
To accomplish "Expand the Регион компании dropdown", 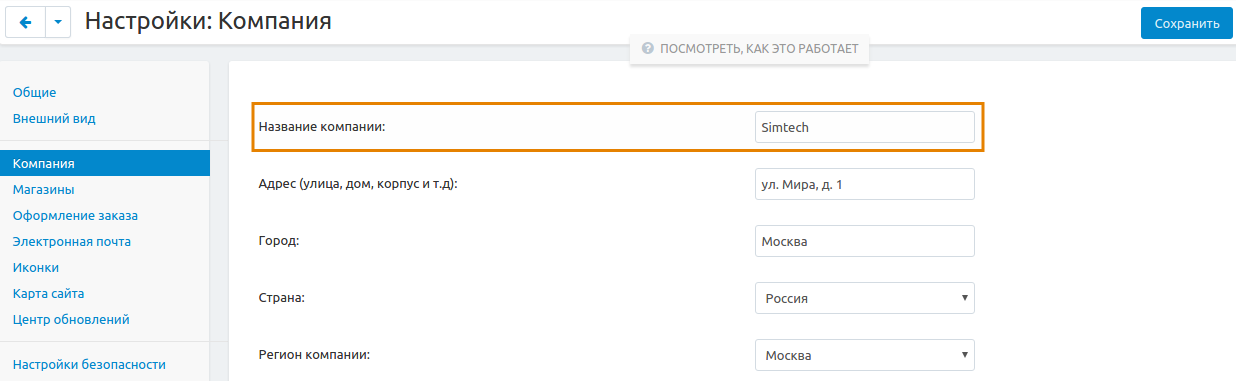I will (865, 355).
